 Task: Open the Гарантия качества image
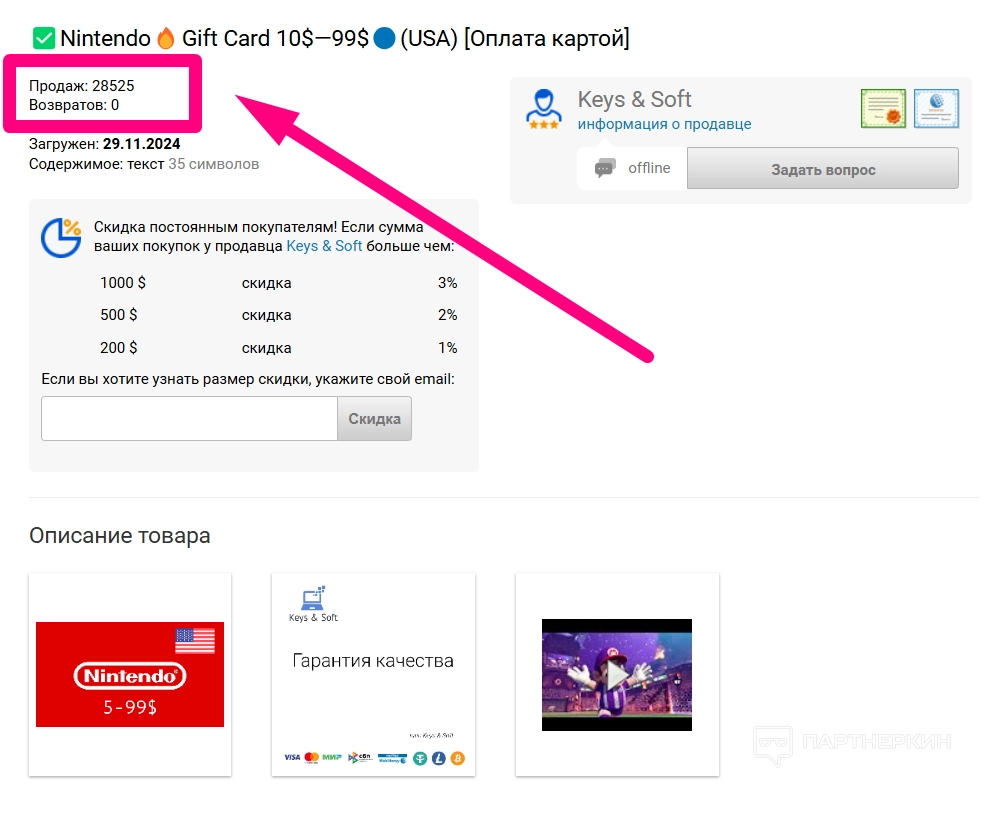tap(373, 675)
